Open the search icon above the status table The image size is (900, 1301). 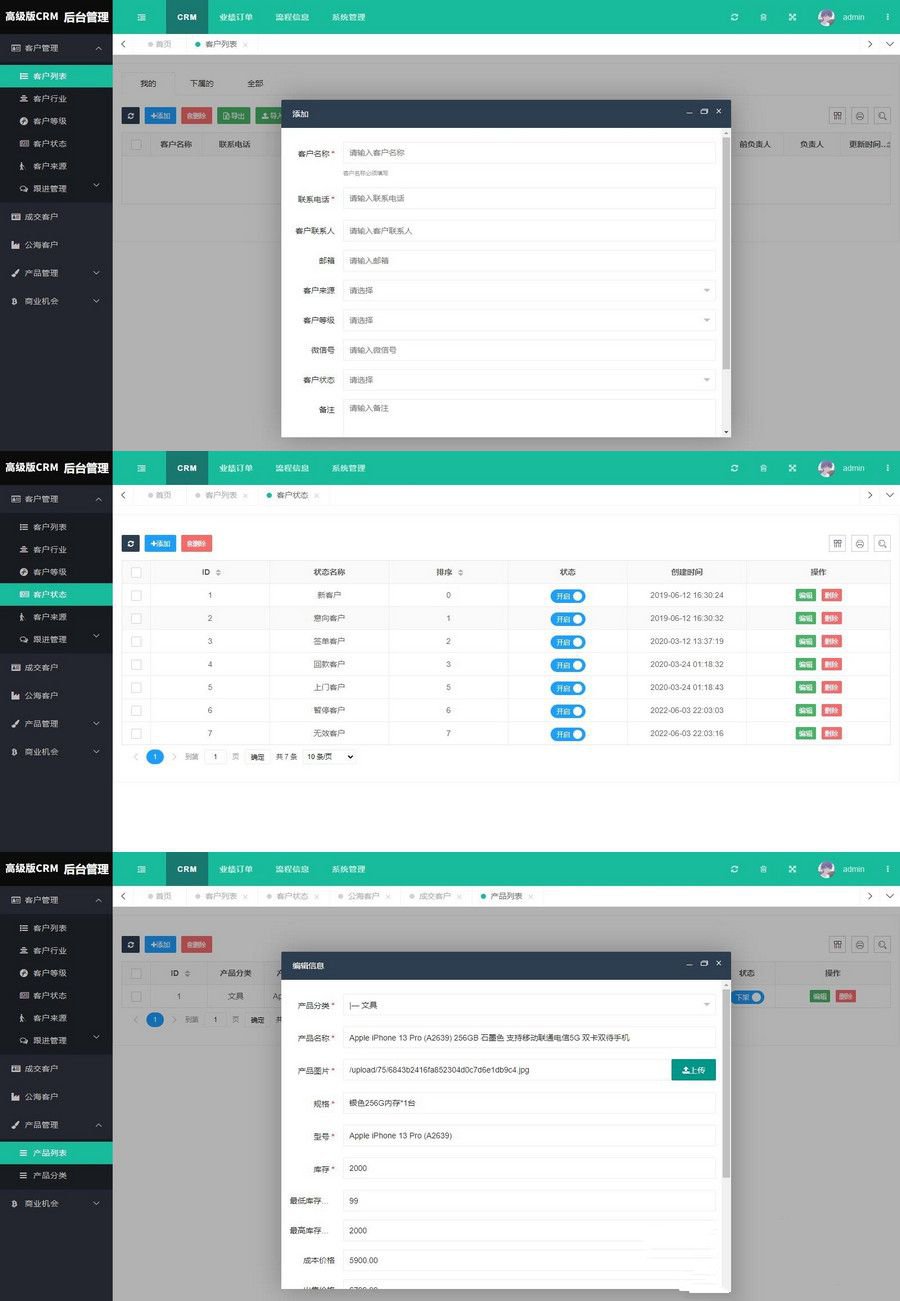tap(882, 543)
